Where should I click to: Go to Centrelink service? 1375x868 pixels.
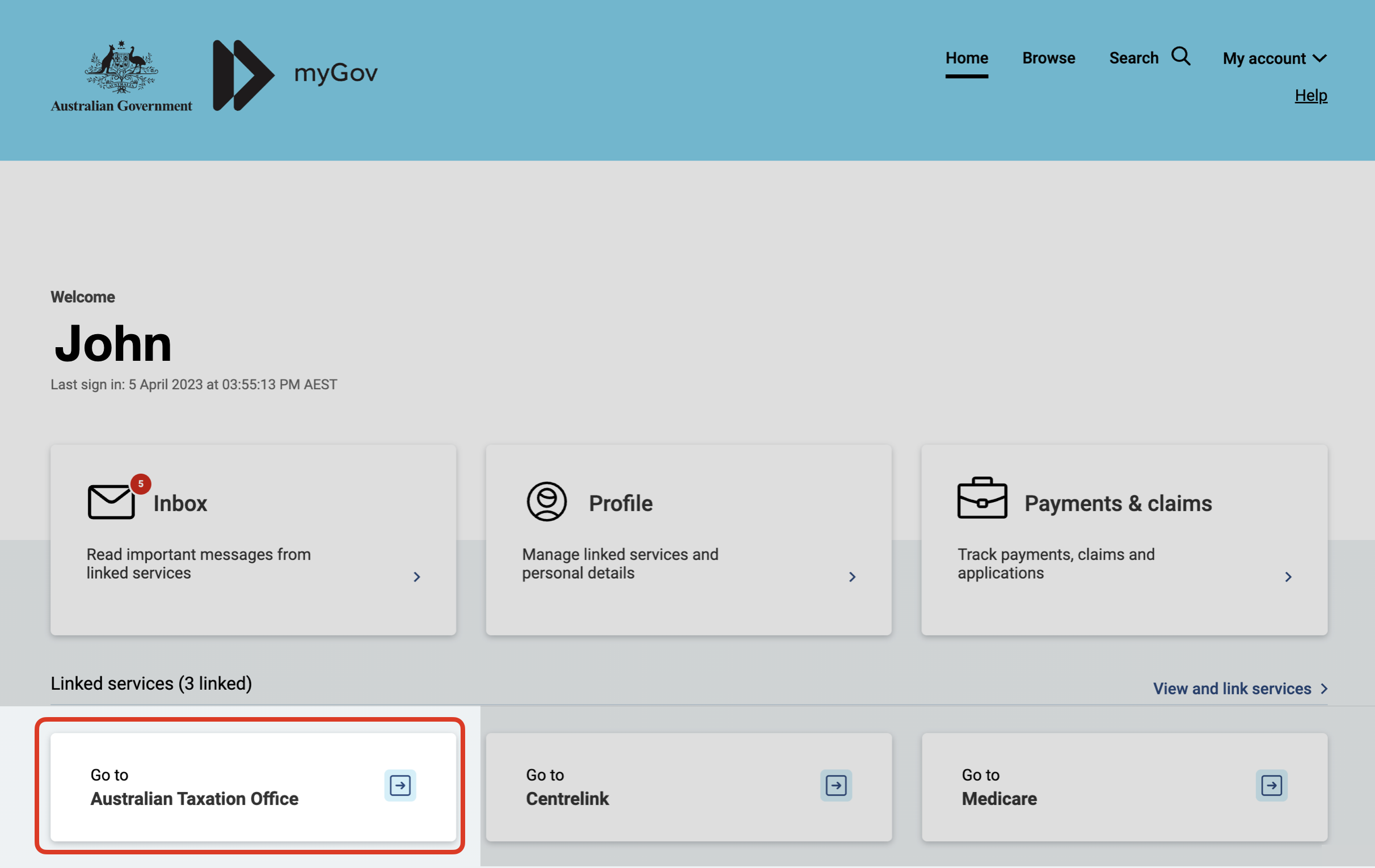point(689,787)
